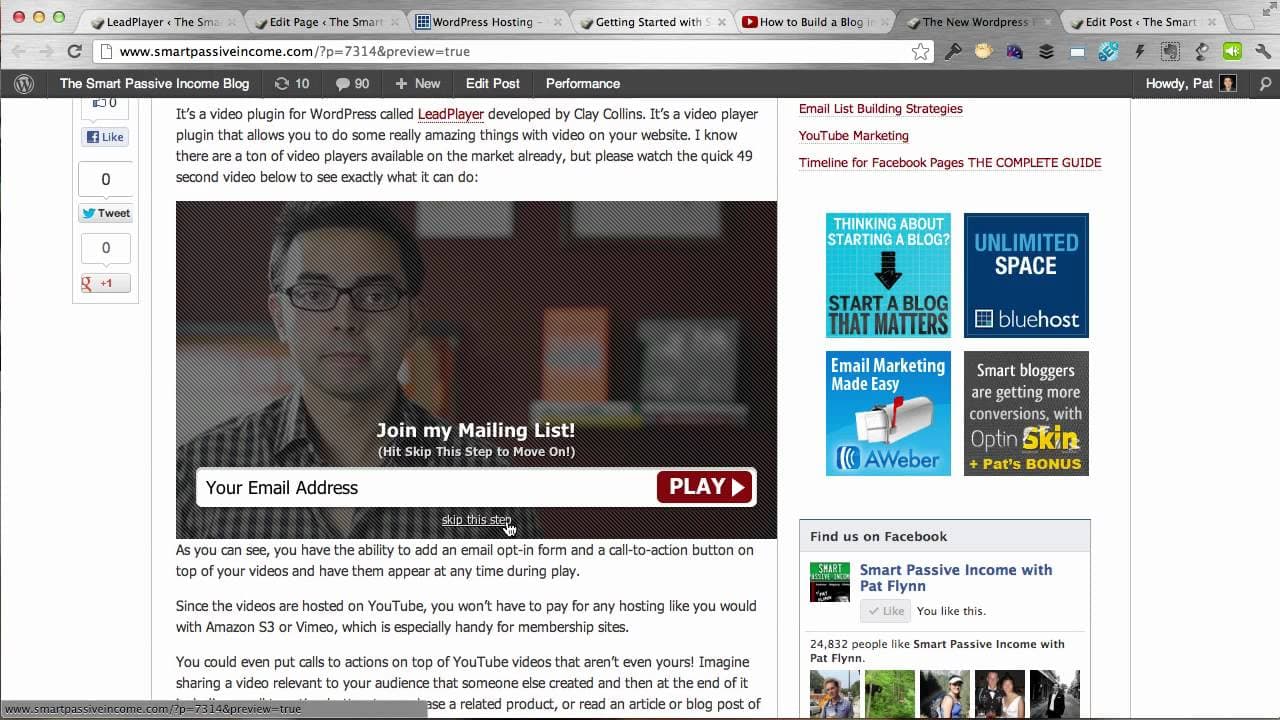
Task: Click the red PLAY button
Action: [705, 487]
